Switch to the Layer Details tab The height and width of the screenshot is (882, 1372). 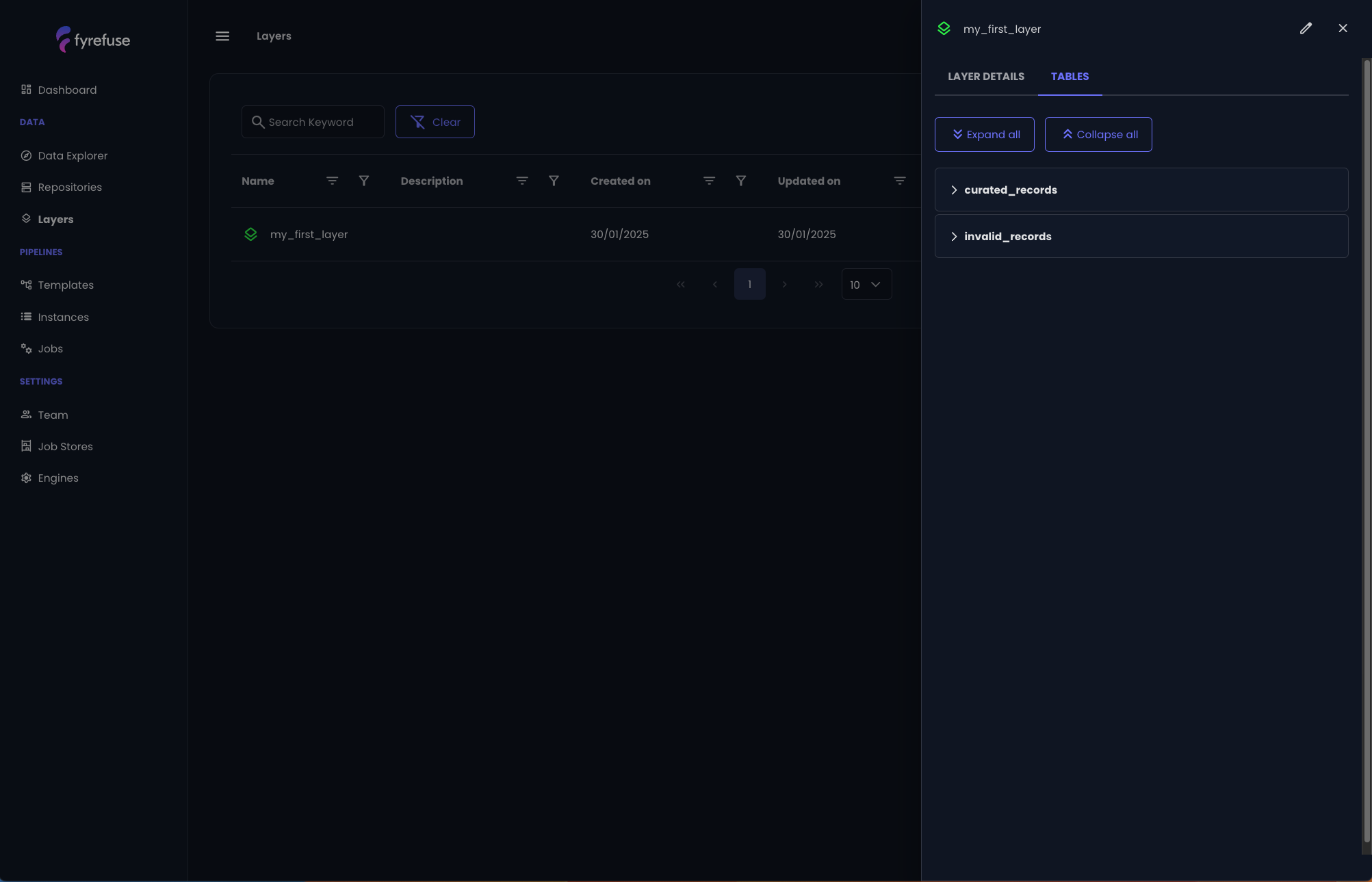(986, 76)
